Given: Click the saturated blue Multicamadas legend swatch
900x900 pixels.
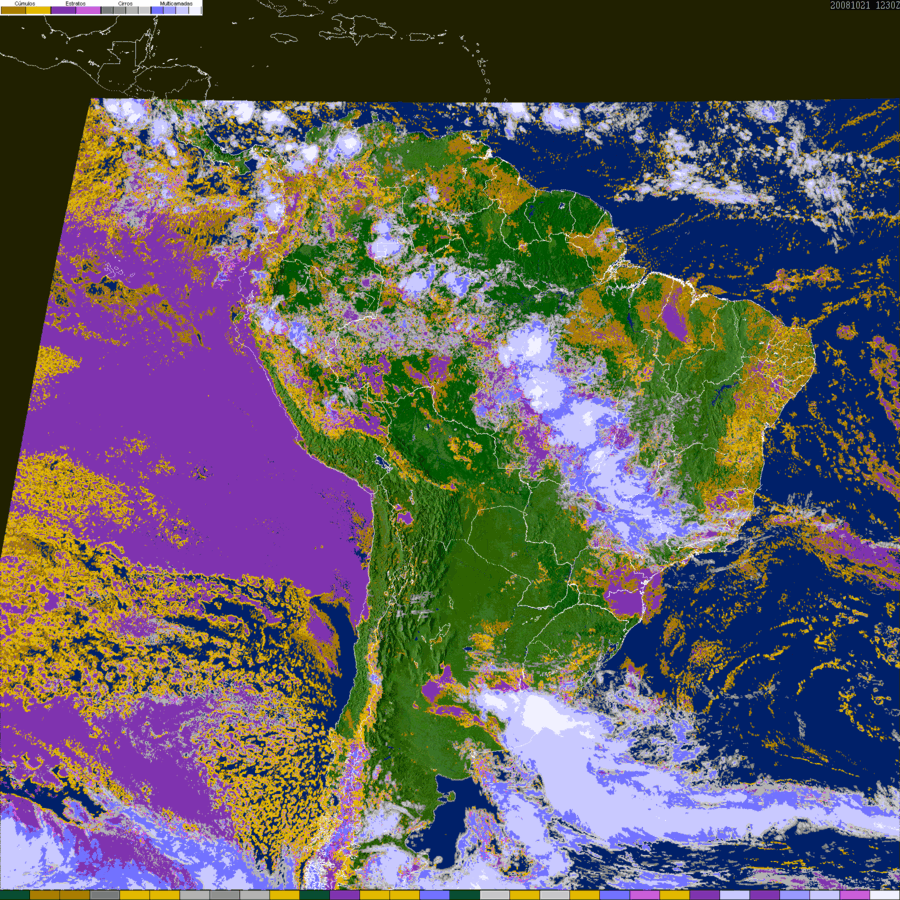Looking at the screenshot, I should pyautogui.click(x=157, y=10).
